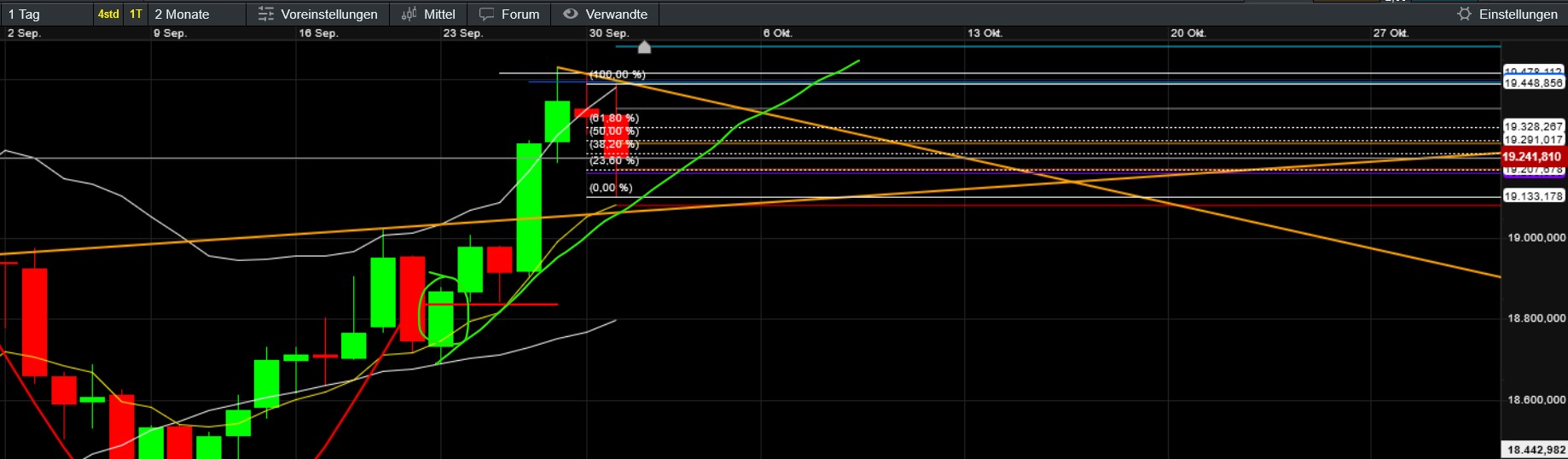Click the current price tag 19.241,810
1568x459 pixels.
[x=1532, y=157]
